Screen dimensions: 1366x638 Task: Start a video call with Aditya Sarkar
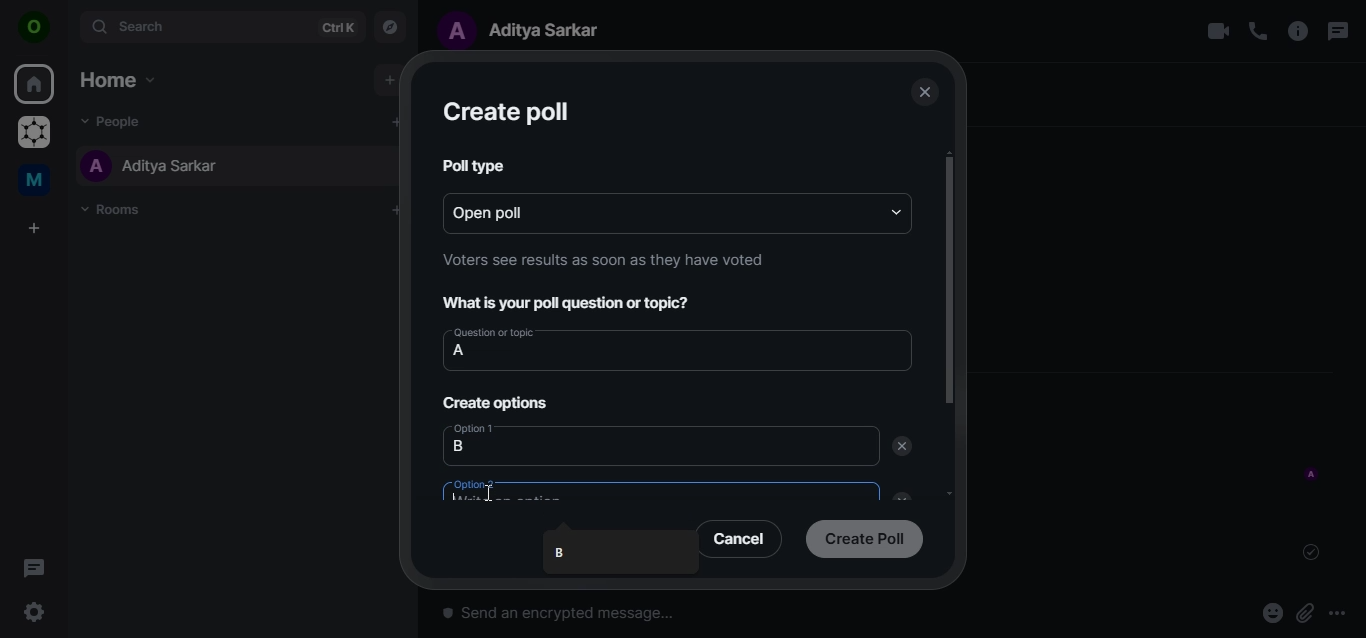(x=1217, y=32)
